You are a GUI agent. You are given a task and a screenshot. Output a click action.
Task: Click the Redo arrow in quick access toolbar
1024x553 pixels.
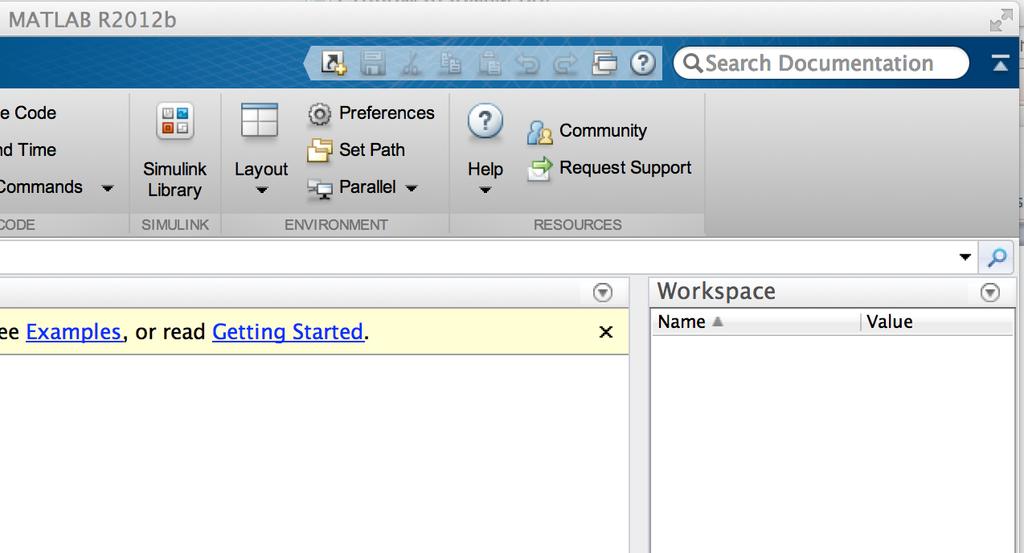566,63
